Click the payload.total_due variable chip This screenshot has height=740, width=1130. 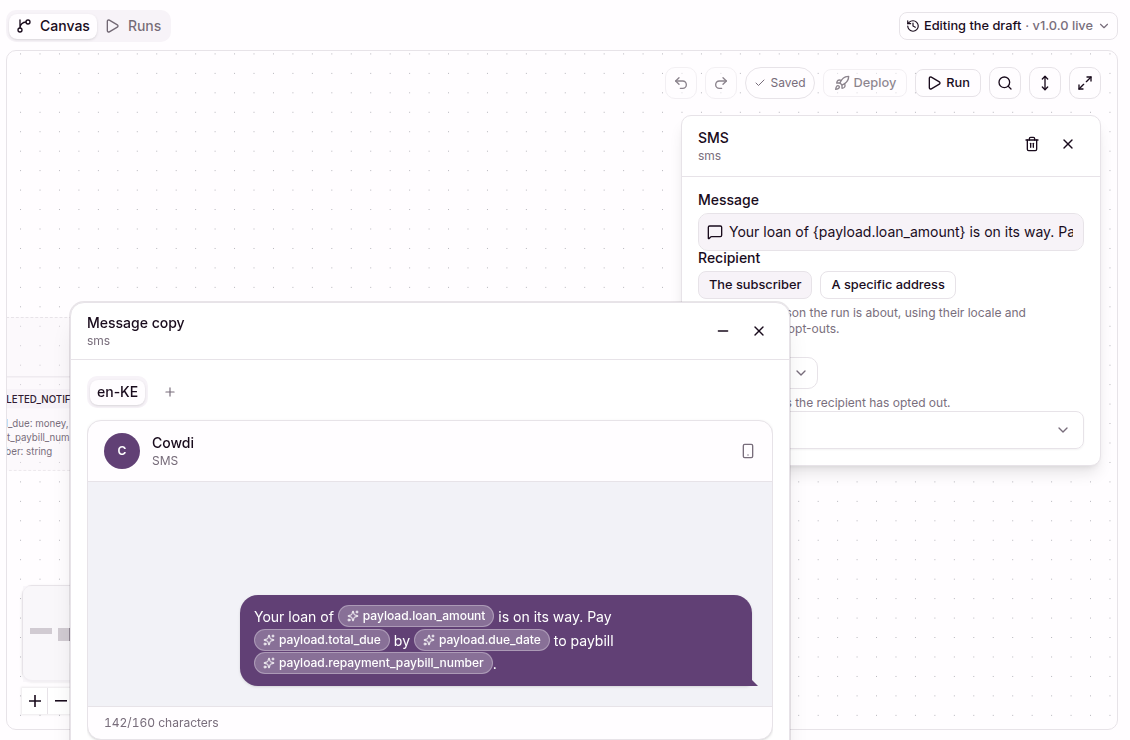tap(322, 640)
